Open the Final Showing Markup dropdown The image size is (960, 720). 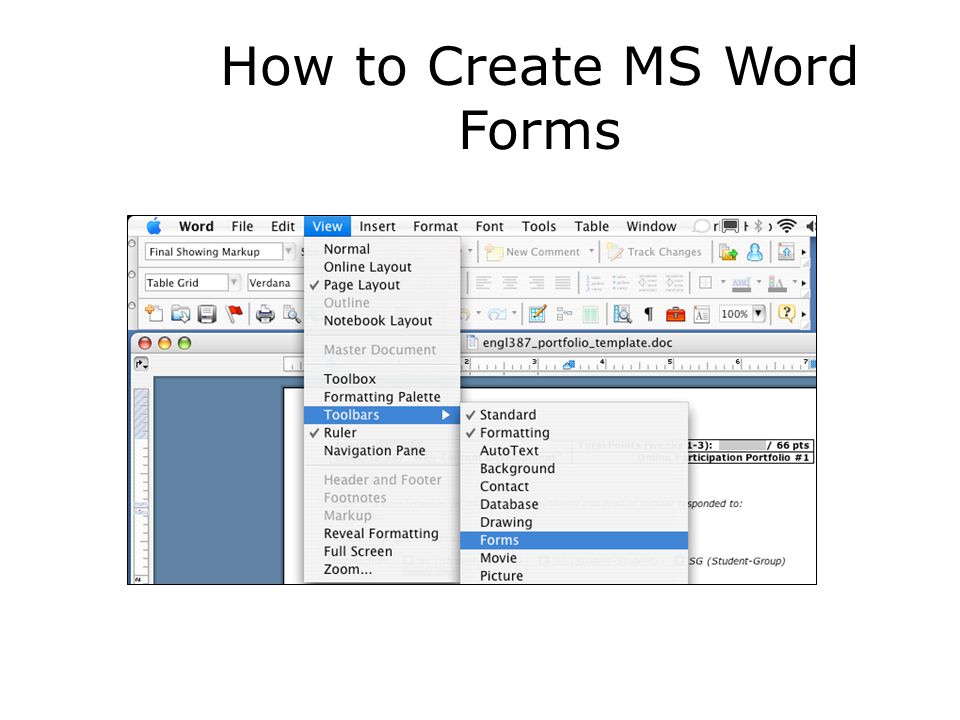tap(288, 251)
